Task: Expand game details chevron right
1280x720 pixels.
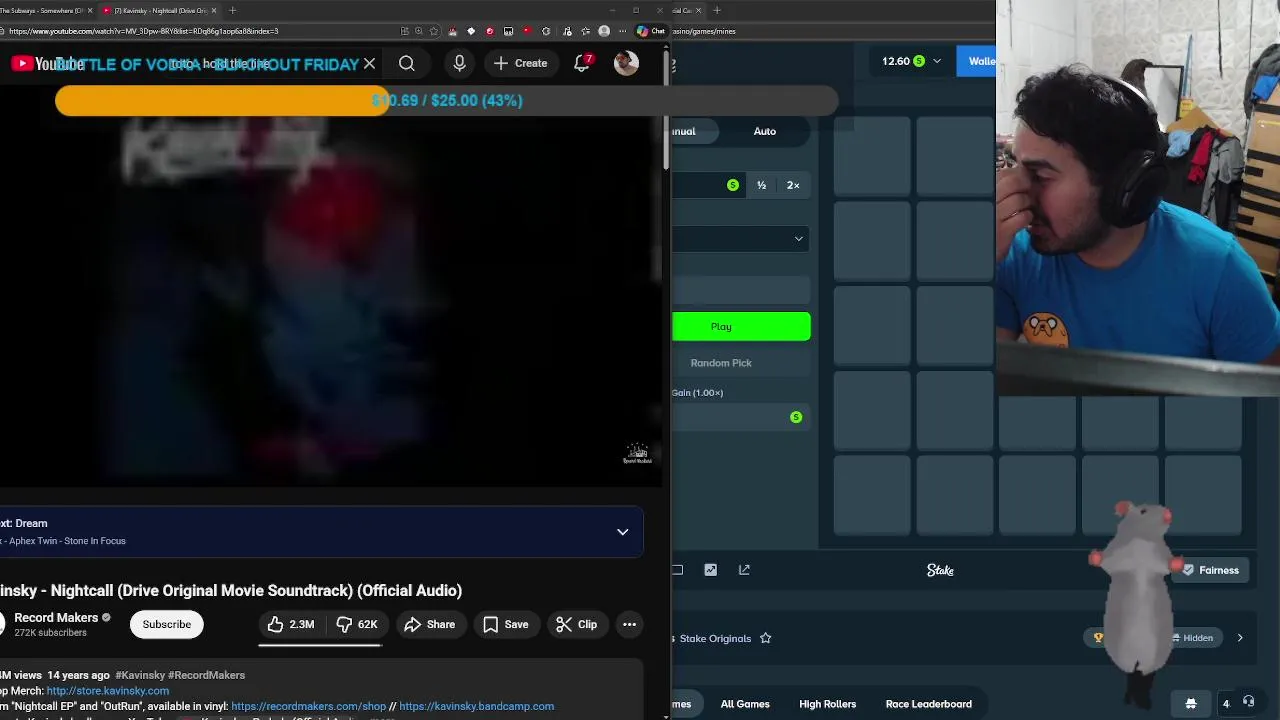Action: click(1240, 638)
